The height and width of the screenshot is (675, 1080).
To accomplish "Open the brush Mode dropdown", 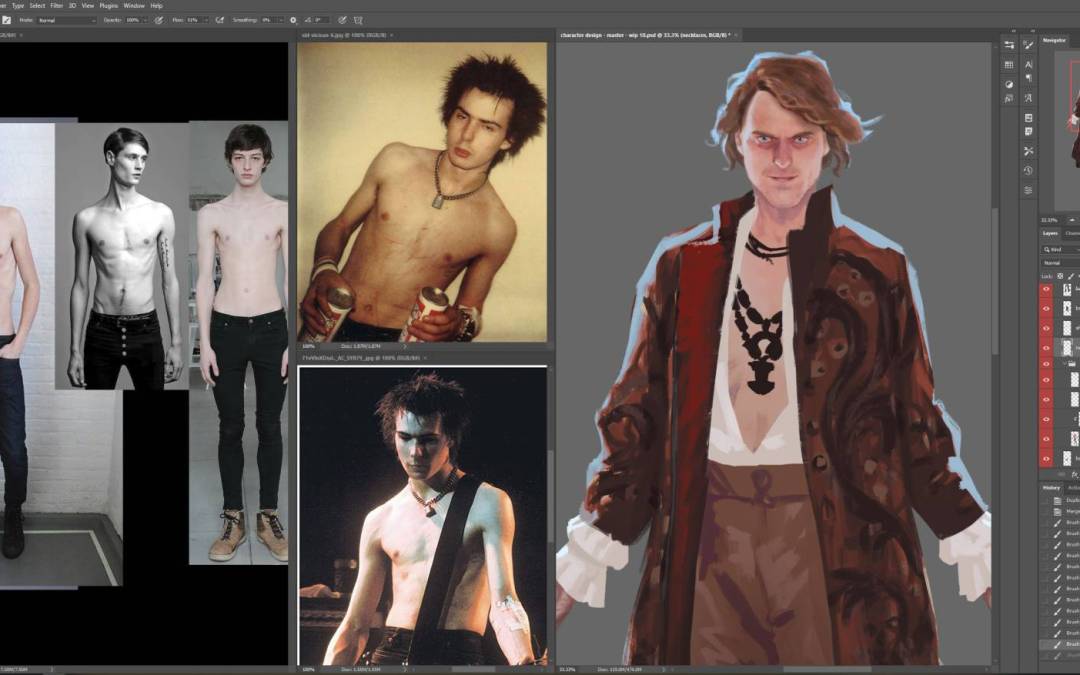I will pyautogui.click(x=67, y=19).
